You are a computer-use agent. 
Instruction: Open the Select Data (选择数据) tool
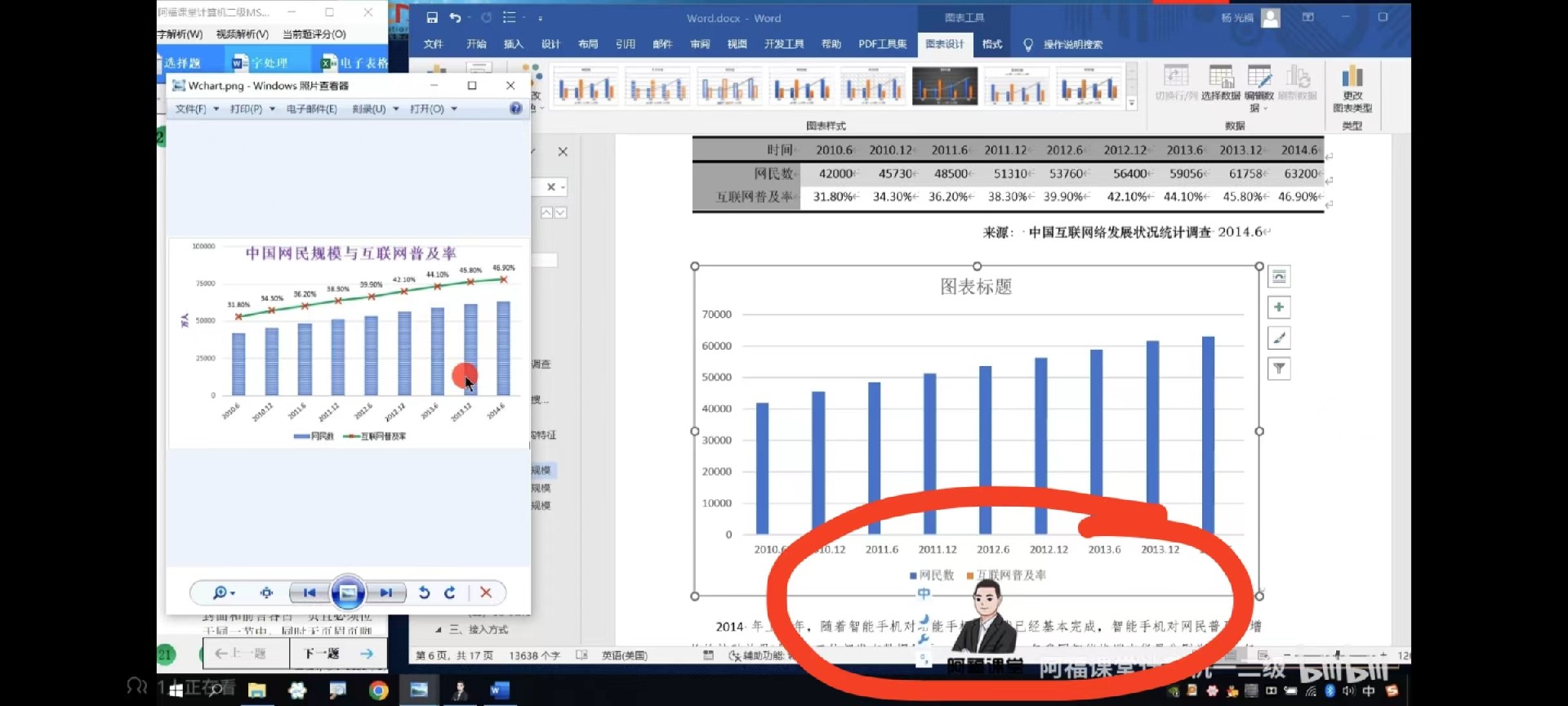[1221, 84]
